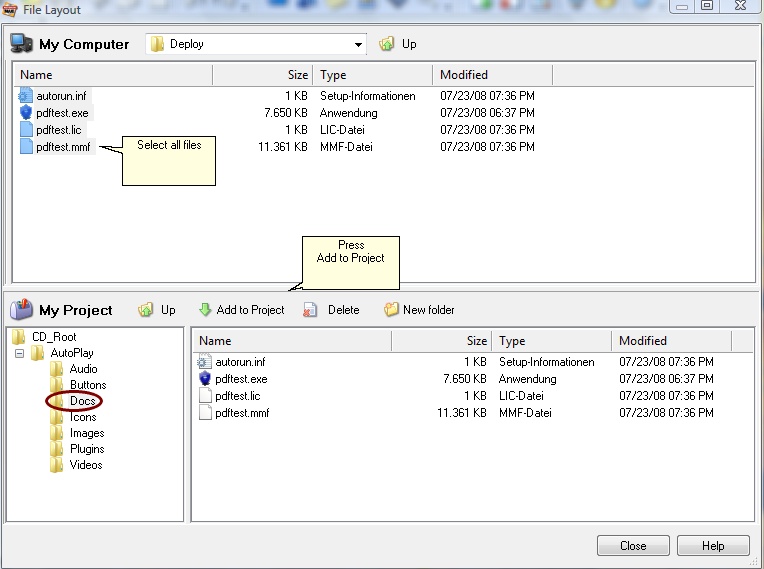
Task: Select the Plugins folder in the tree
Action: (86, 449)
